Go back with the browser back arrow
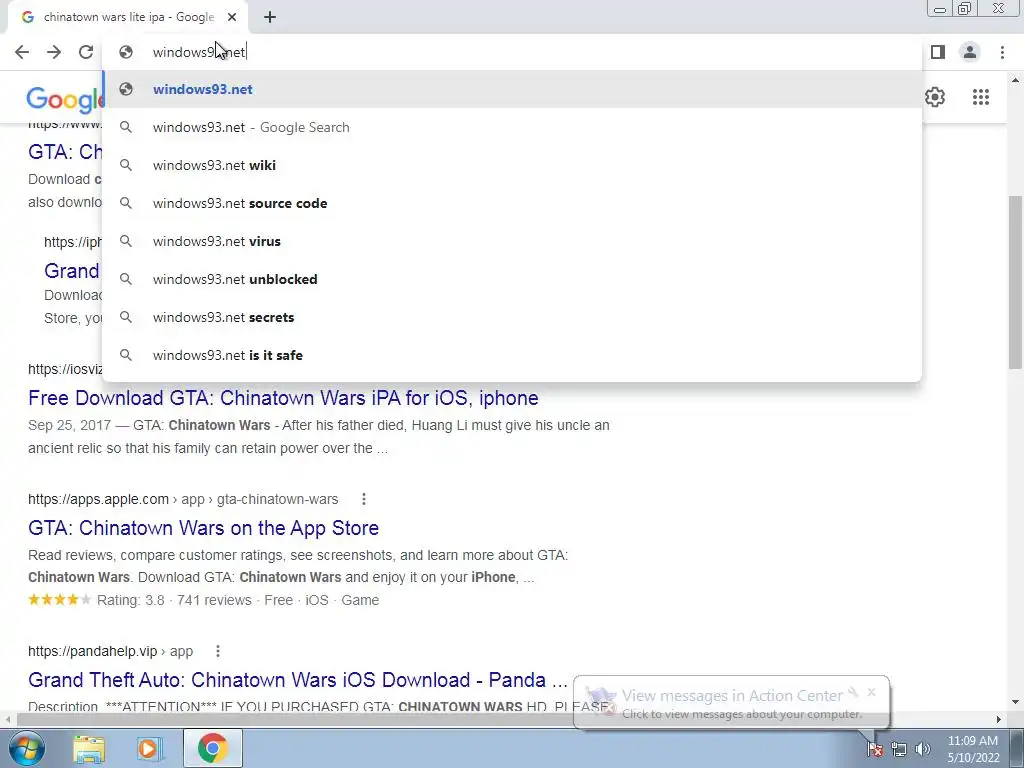Screen dimensions: 1024x768 pyautogui.click(x=22, y=52)
